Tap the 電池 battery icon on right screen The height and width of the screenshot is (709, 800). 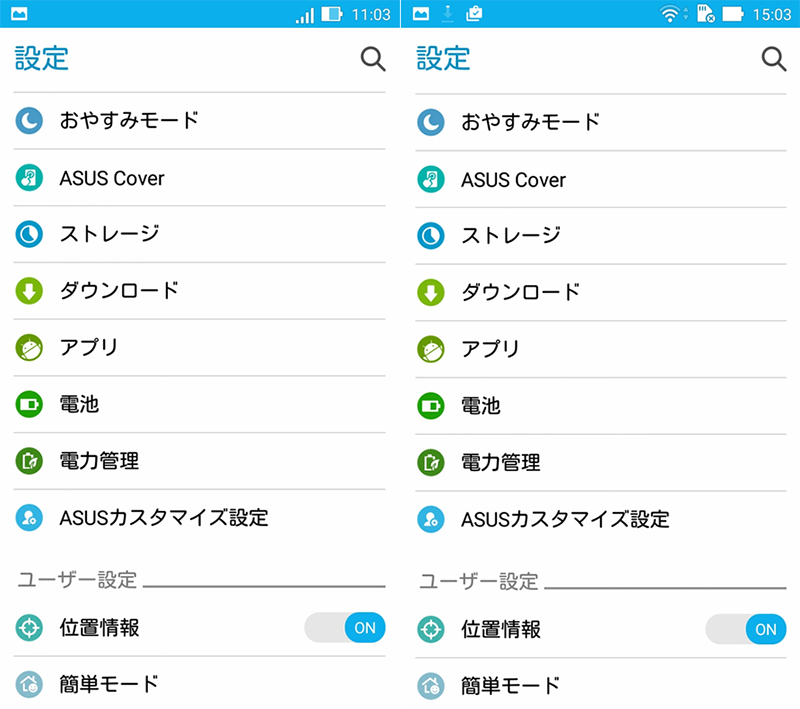(x=431, y=406)
